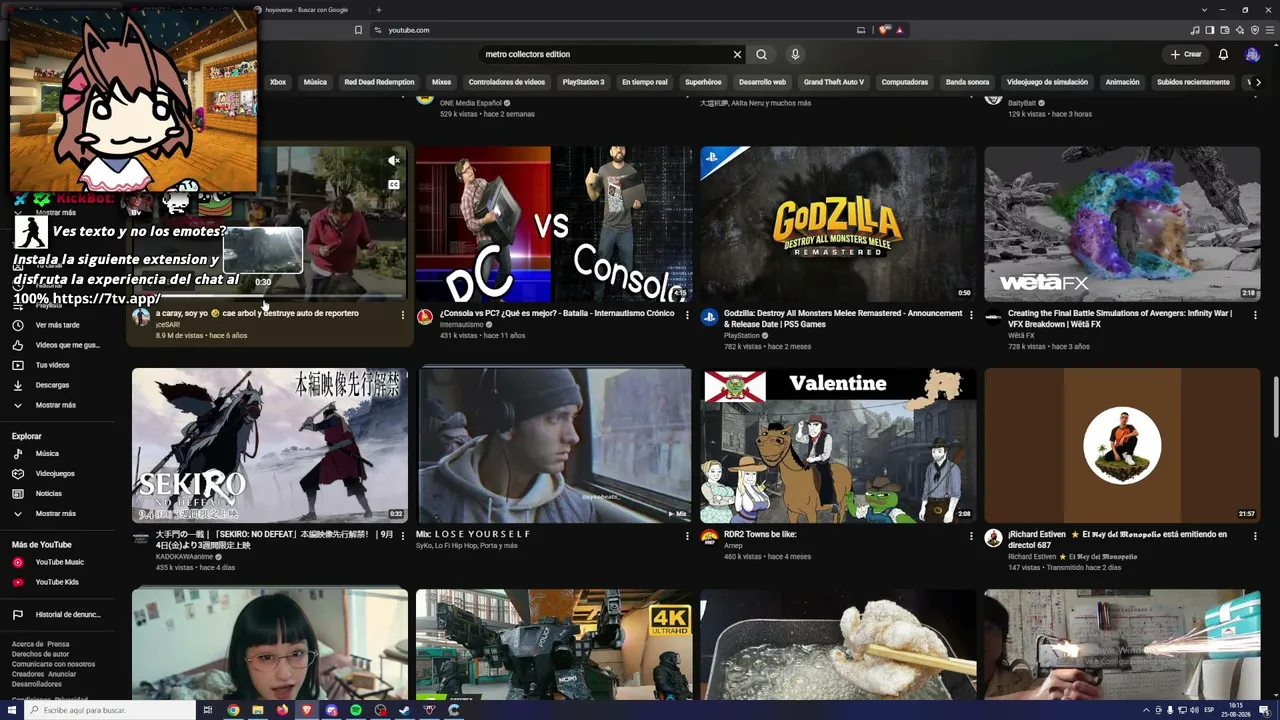
Task: Clear the YouTube search box
Action: 737,54
